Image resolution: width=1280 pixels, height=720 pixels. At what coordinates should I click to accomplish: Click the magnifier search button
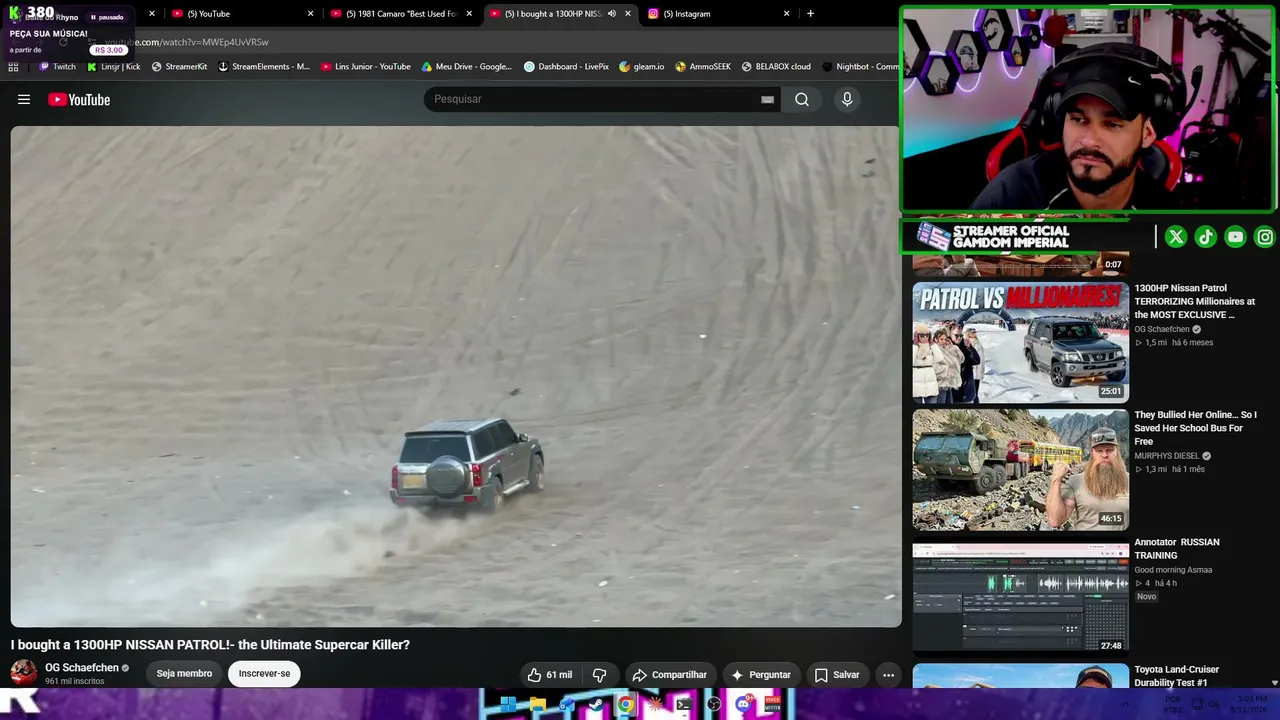point(802,99)
